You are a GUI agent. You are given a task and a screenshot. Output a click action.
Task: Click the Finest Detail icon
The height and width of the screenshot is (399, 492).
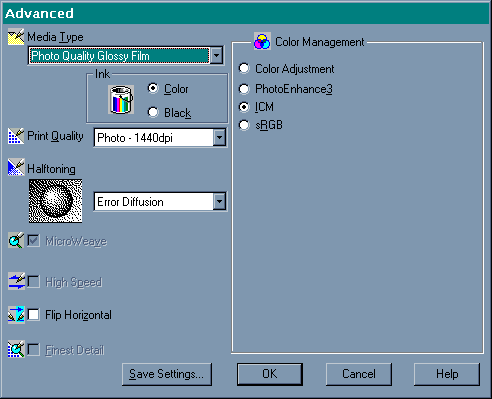tap(16, 349)
